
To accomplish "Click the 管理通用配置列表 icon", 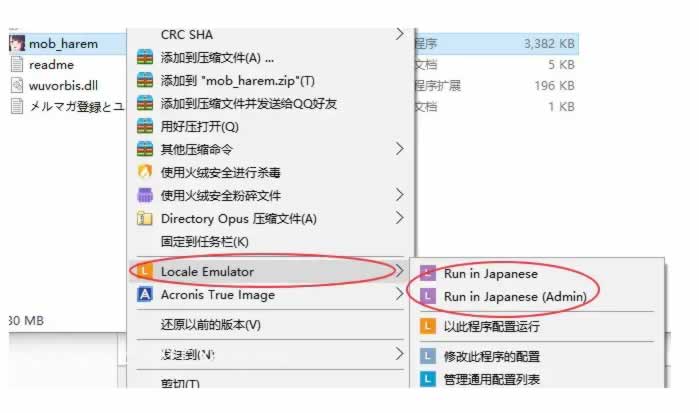I will point(428,379).
